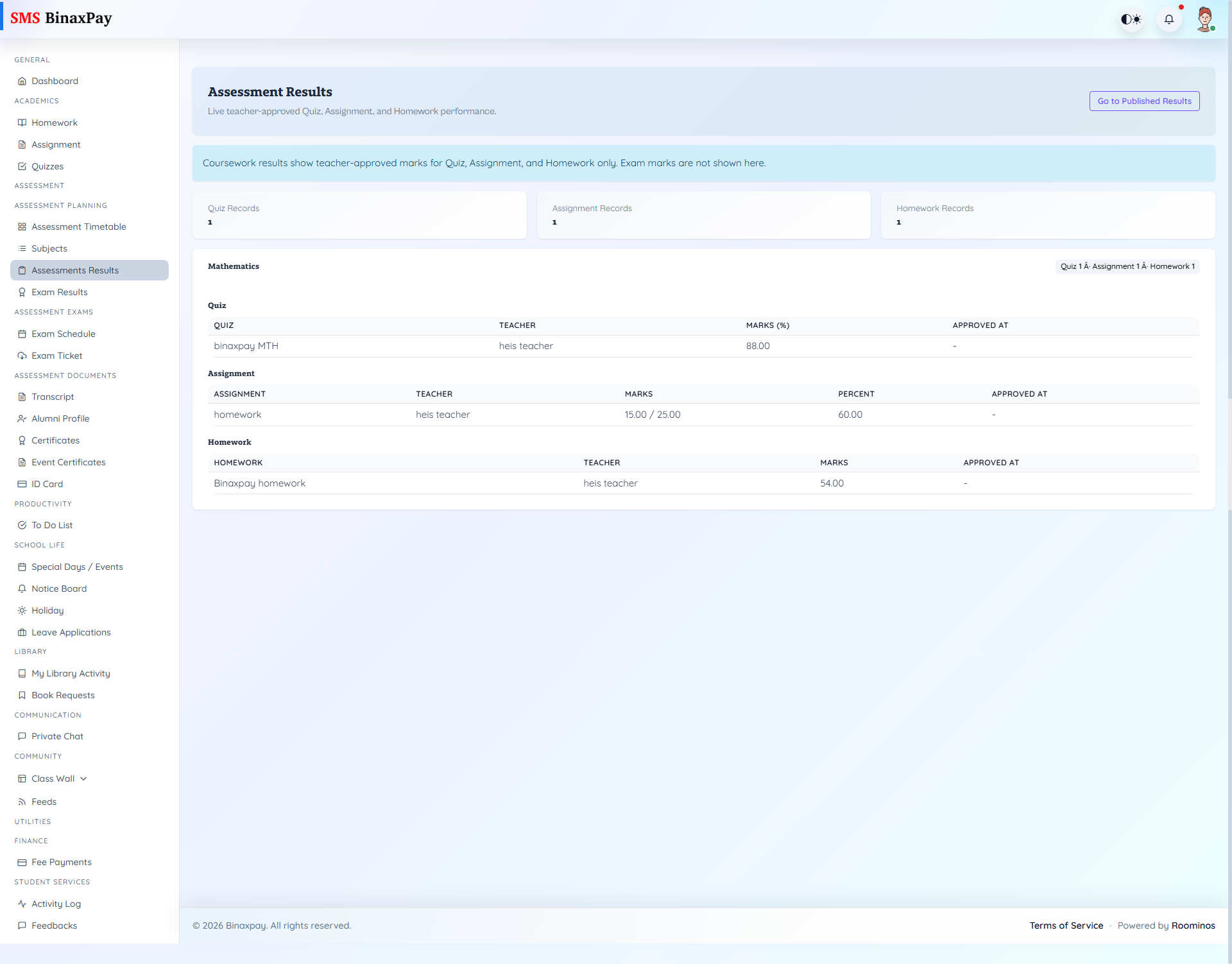Open Homework using its book icon
The height and width of the screenshot is (964, 1232).
pyautogui.click(x=22, y=122)
